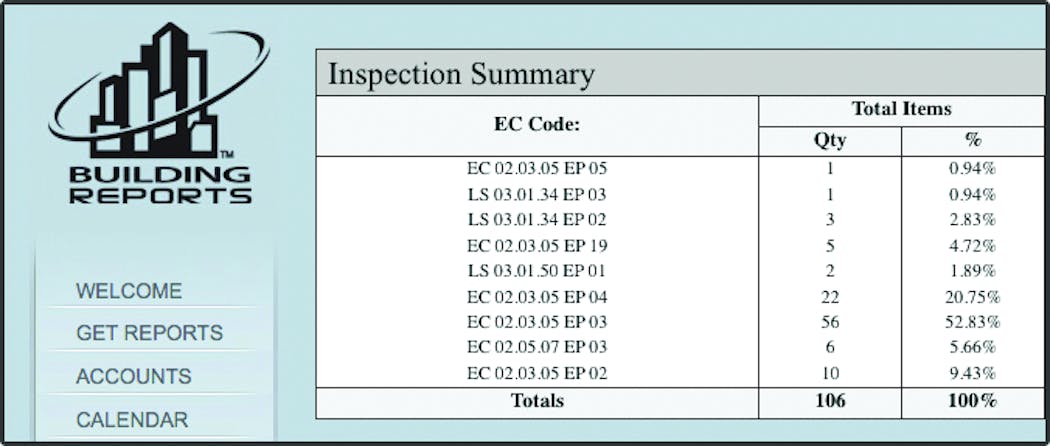Select the Inspection Summary title bar

tap(680, 73)
